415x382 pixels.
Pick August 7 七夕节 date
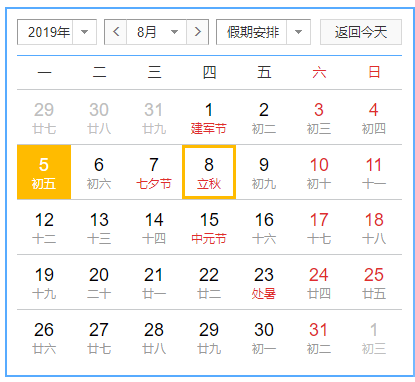click(x=154, y=172)
